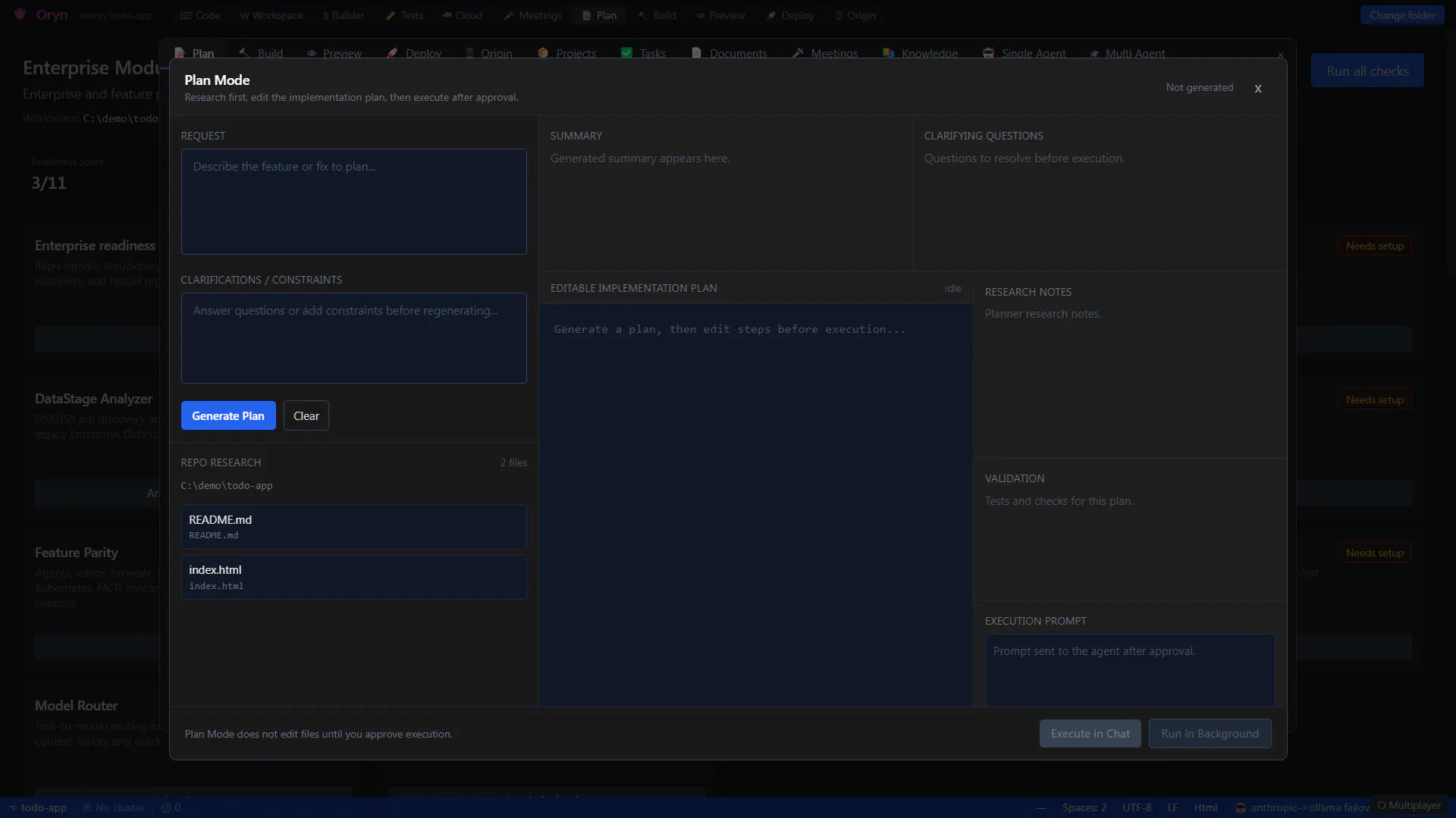Click todo-app branch in status bar
This screenshot has height=818, width=1456.
[37, 807]
